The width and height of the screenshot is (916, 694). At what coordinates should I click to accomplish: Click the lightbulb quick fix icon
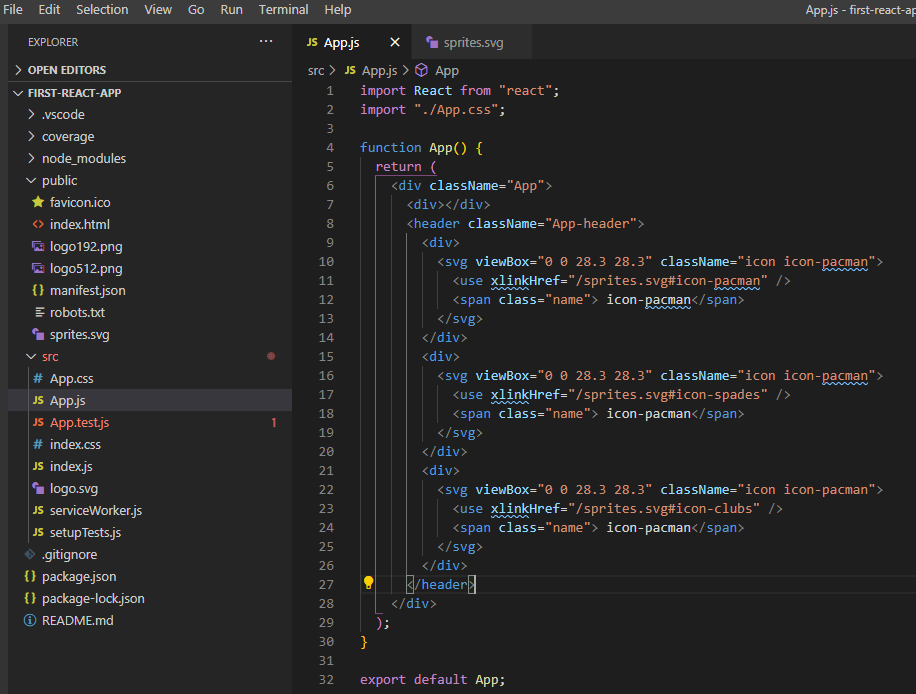pyautogui.click(x=368, y=583)
